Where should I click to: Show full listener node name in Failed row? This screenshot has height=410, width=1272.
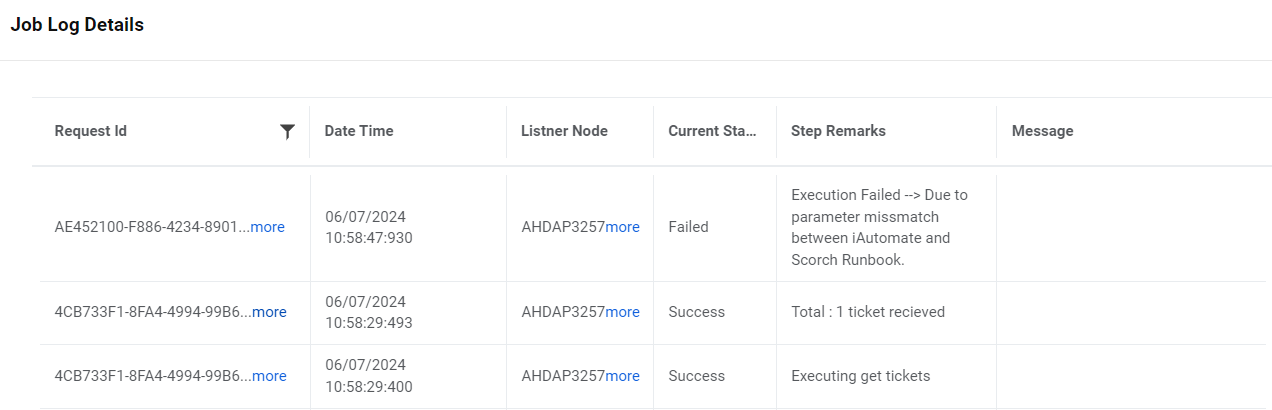click(622, 227)
